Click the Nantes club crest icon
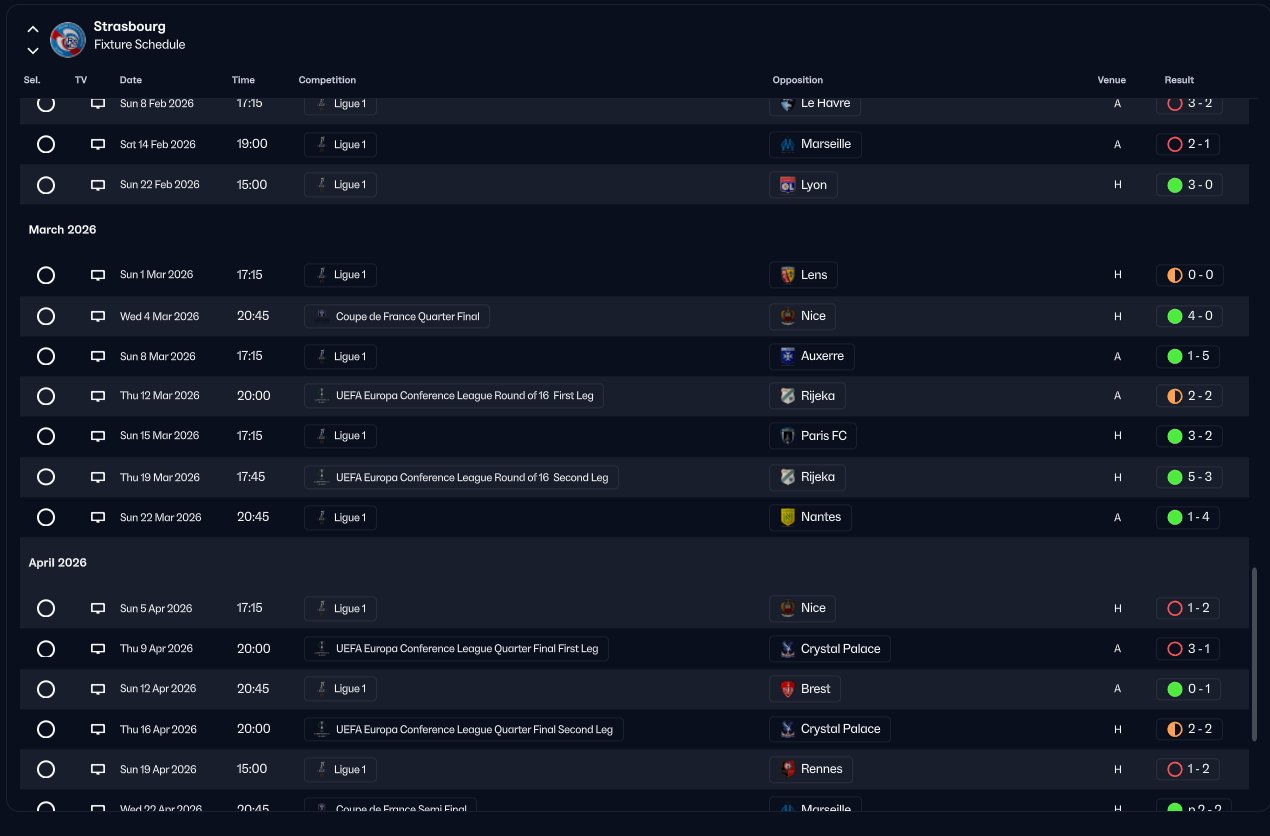 tap(788, 517)
